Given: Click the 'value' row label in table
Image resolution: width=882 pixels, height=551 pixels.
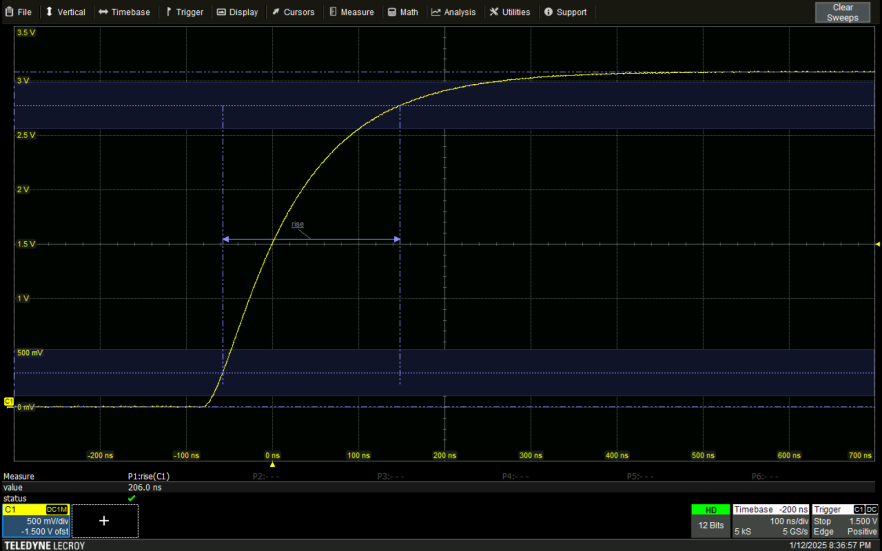Looking at the screenshot, I should (13, 487).
